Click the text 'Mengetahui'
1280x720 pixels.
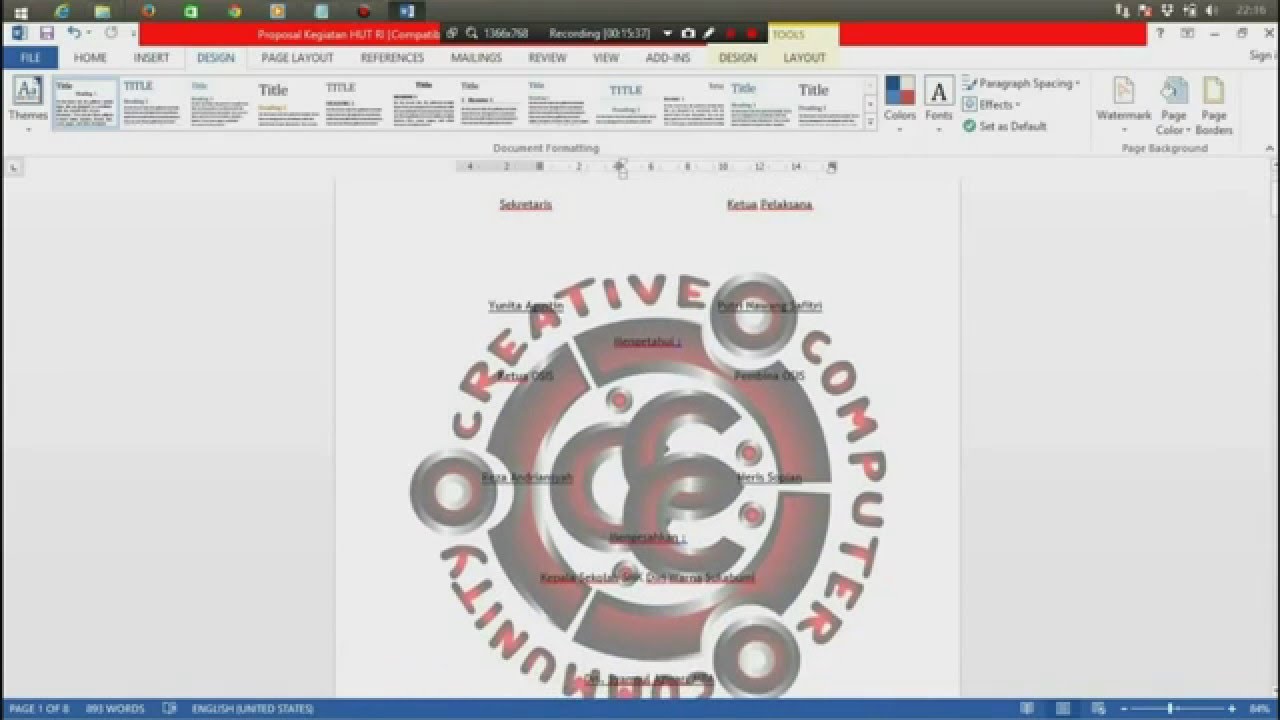coord(646,341)
